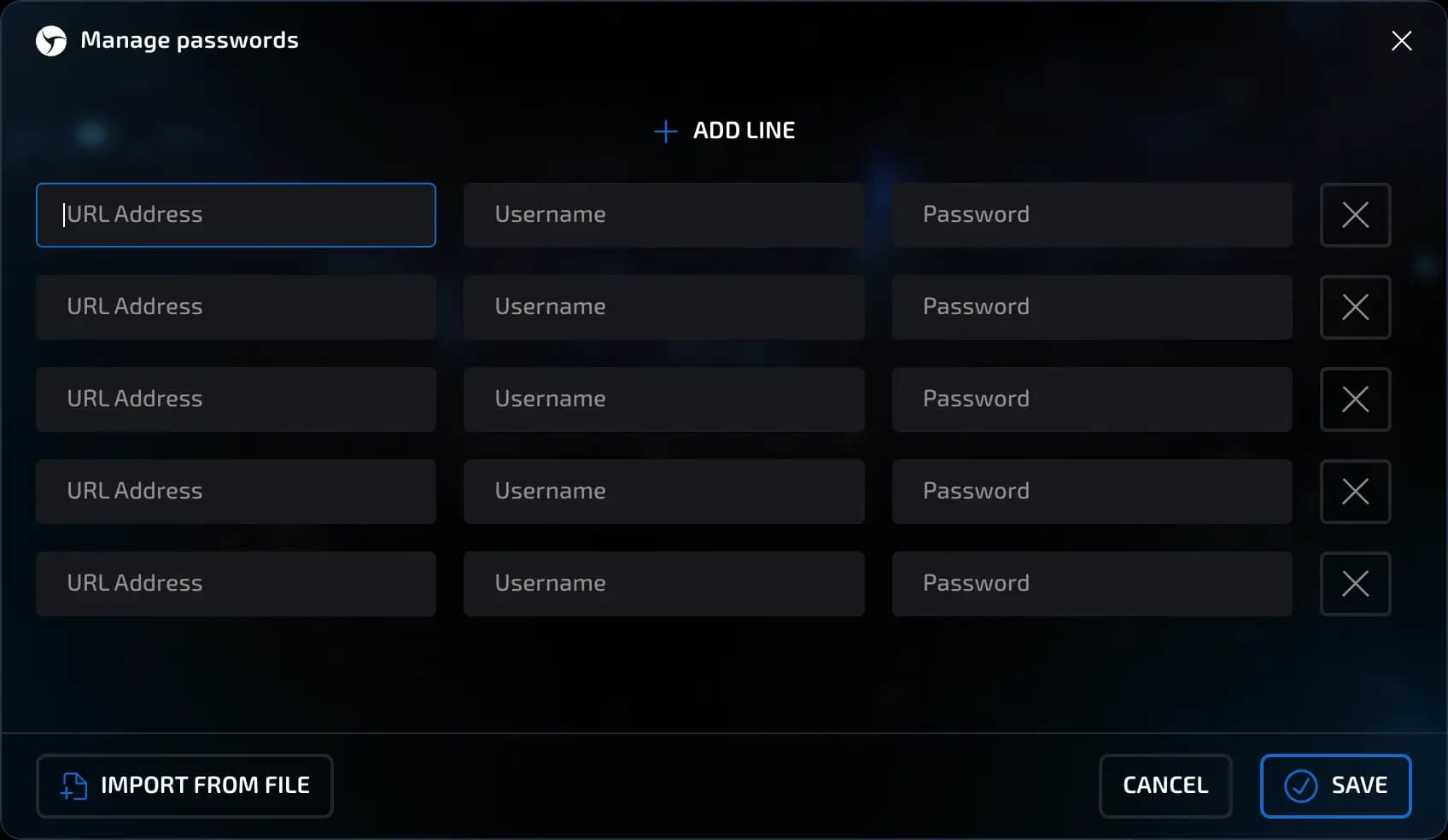The width and height of the screenshot is (1448, 840).
Task: Click the second row URL Address field
Action: click(236, 307)
